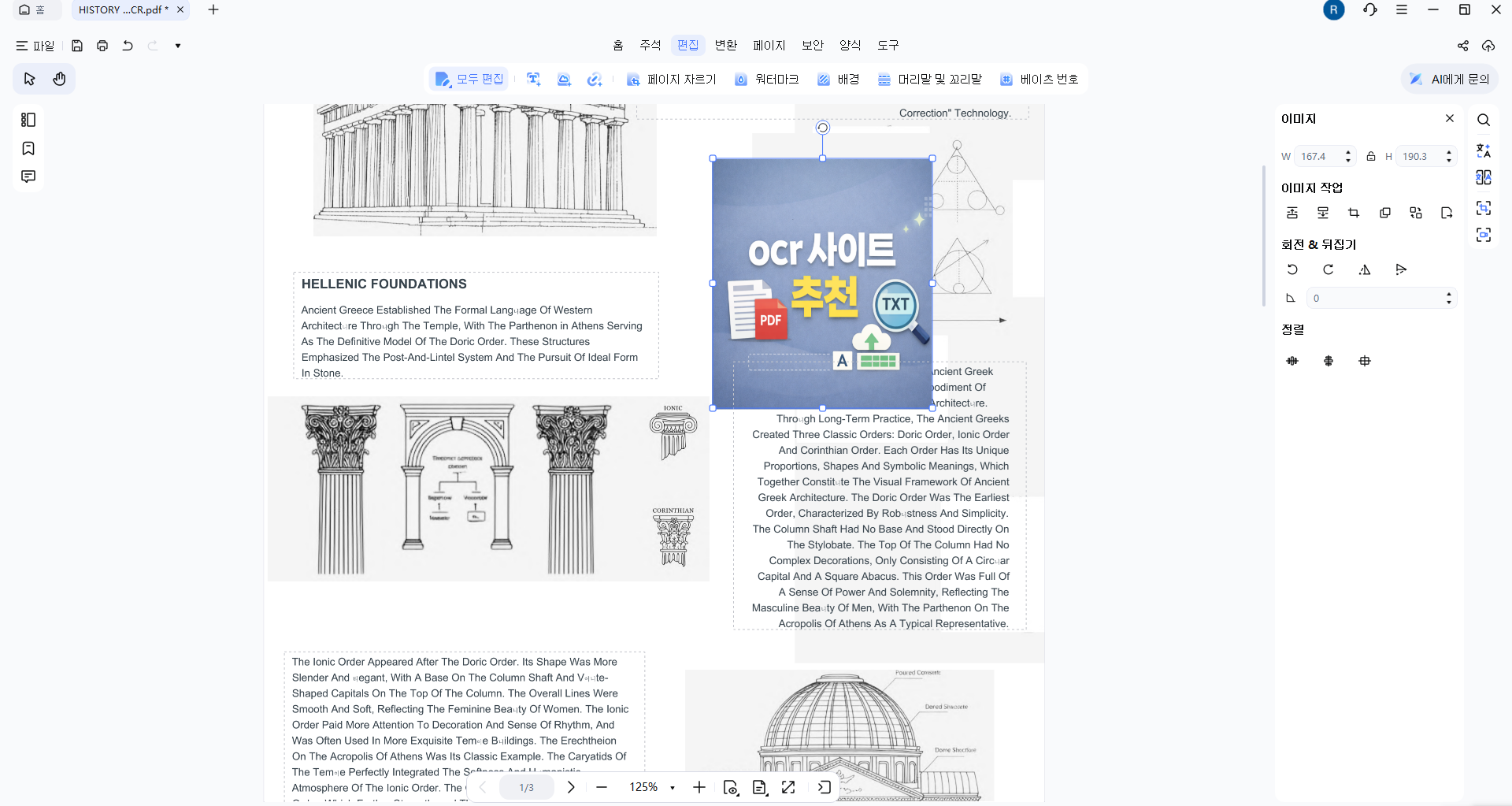The height and width of the screenshot is (806, 1512).
Task: Save the document with the floppy-disk icon
Action: pos(77,46)
